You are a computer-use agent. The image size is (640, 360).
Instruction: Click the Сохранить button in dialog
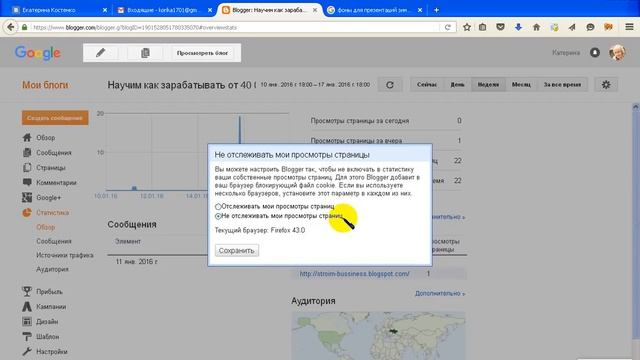[237, 250]
